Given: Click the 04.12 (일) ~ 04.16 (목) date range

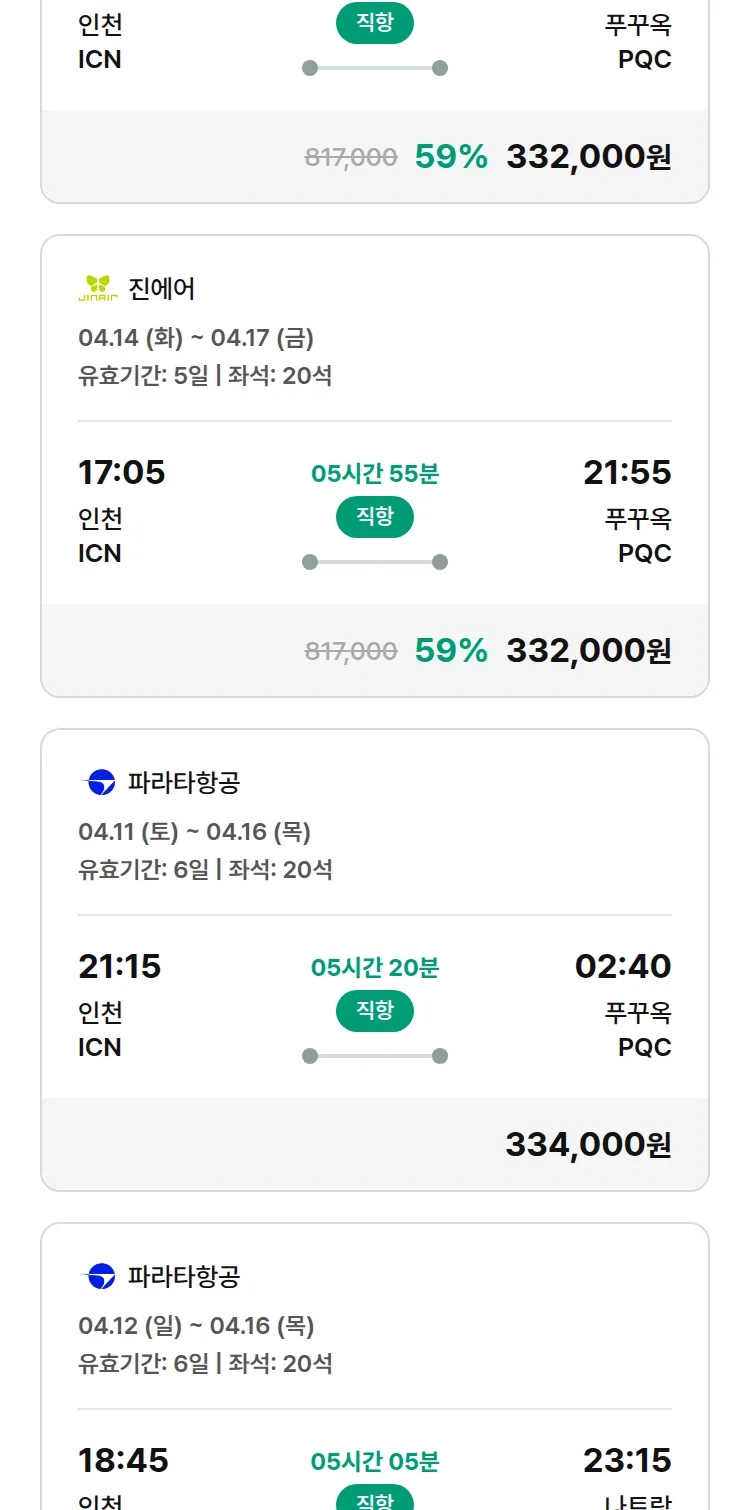Looking at the screenshot, I should point(196,1326).
